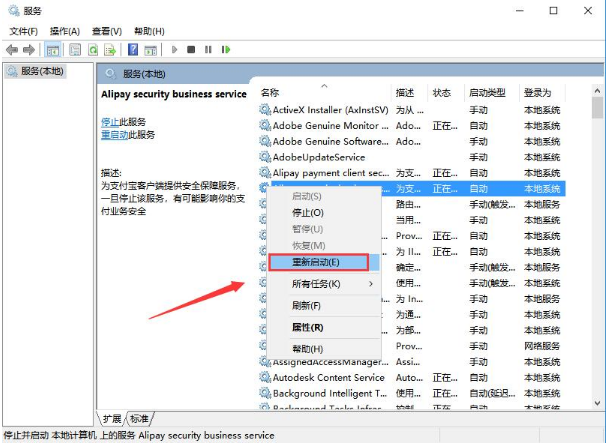Click the 重启动 link for this service
Image resolution: width=606 pixels, height=443 pixels.
coord(114,135)
